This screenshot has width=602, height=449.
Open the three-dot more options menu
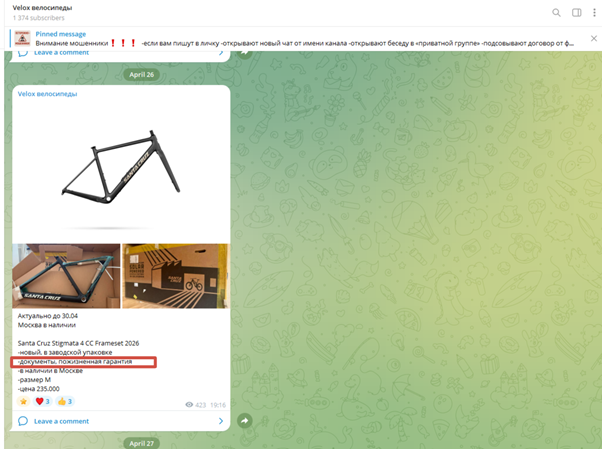coord(594,13)
